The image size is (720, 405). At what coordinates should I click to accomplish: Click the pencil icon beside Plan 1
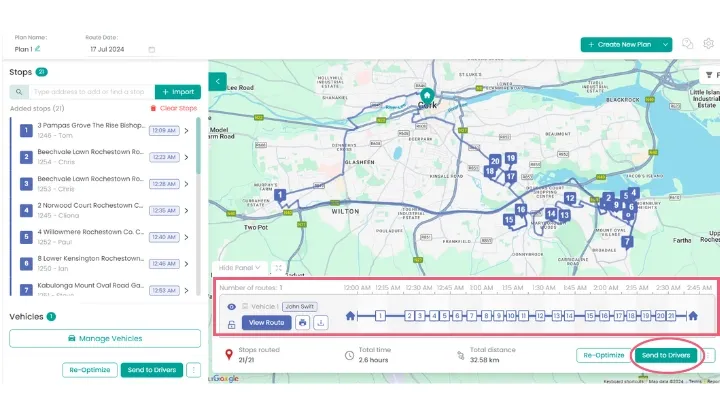(38, 48)
